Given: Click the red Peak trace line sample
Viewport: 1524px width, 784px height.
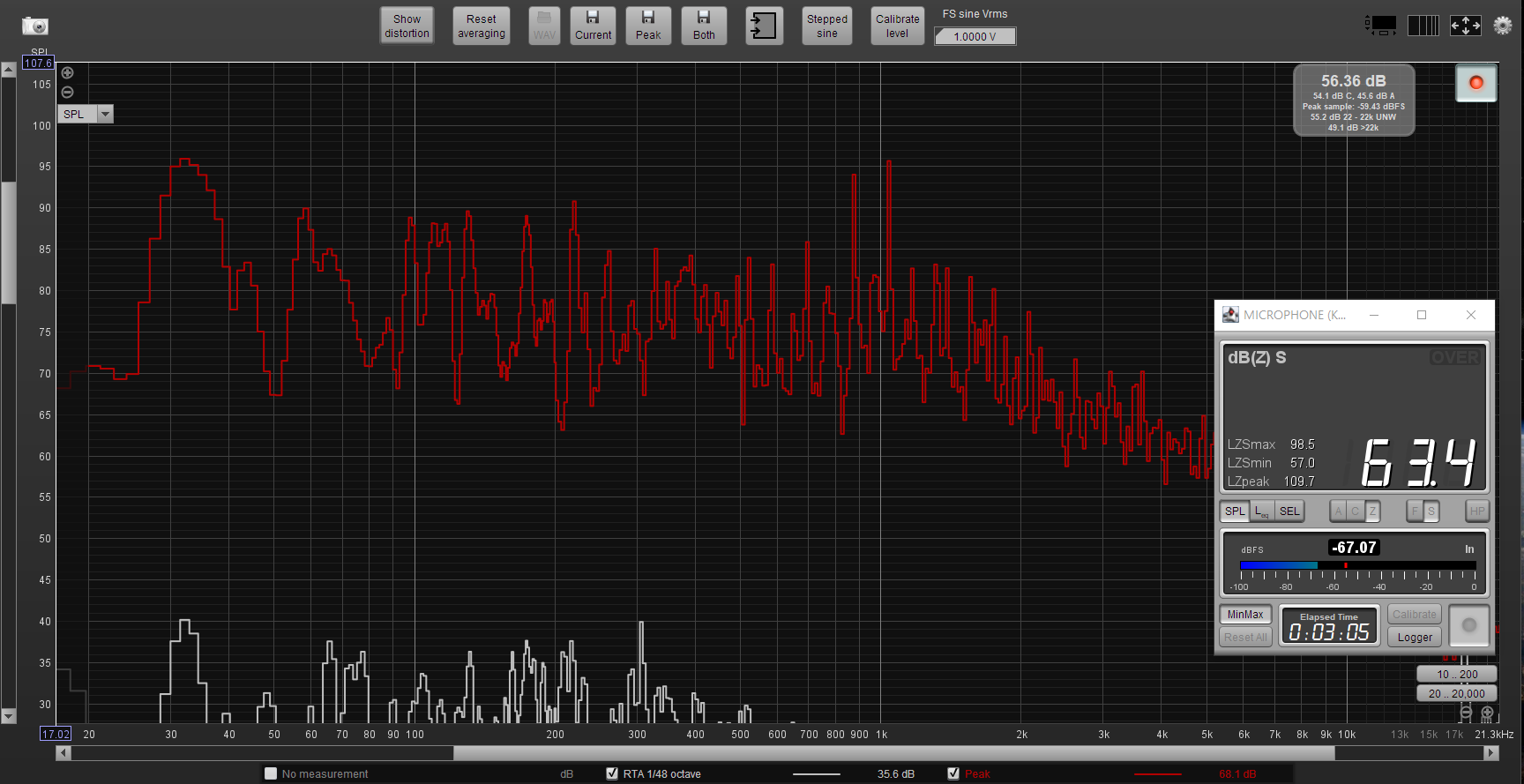Looking at the screenshot, I should tap(1157, 773).
